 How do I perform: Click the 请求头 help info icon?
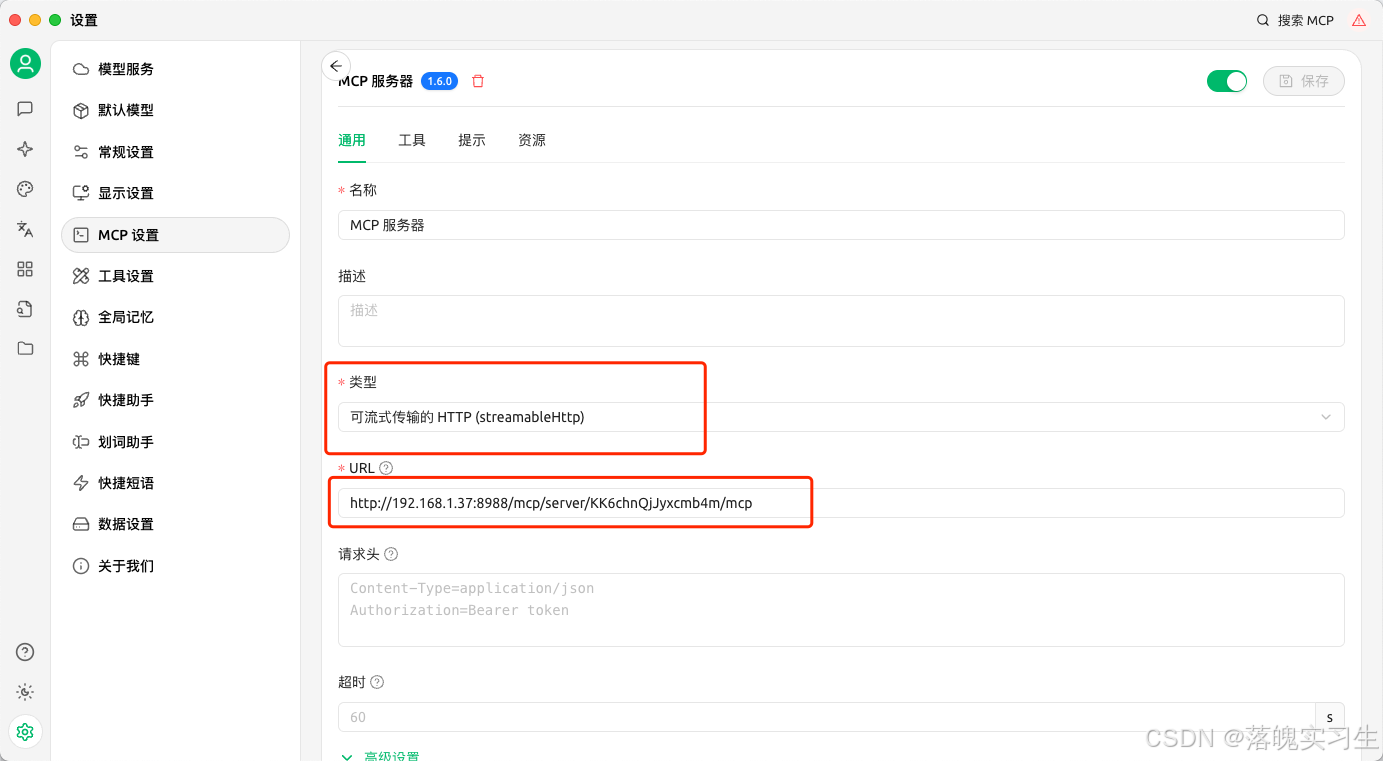coord(391,554)
